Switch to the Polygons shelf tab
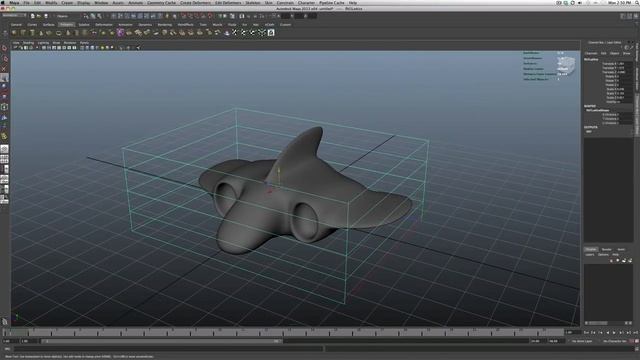640x360 pixels. click(66, 24)
